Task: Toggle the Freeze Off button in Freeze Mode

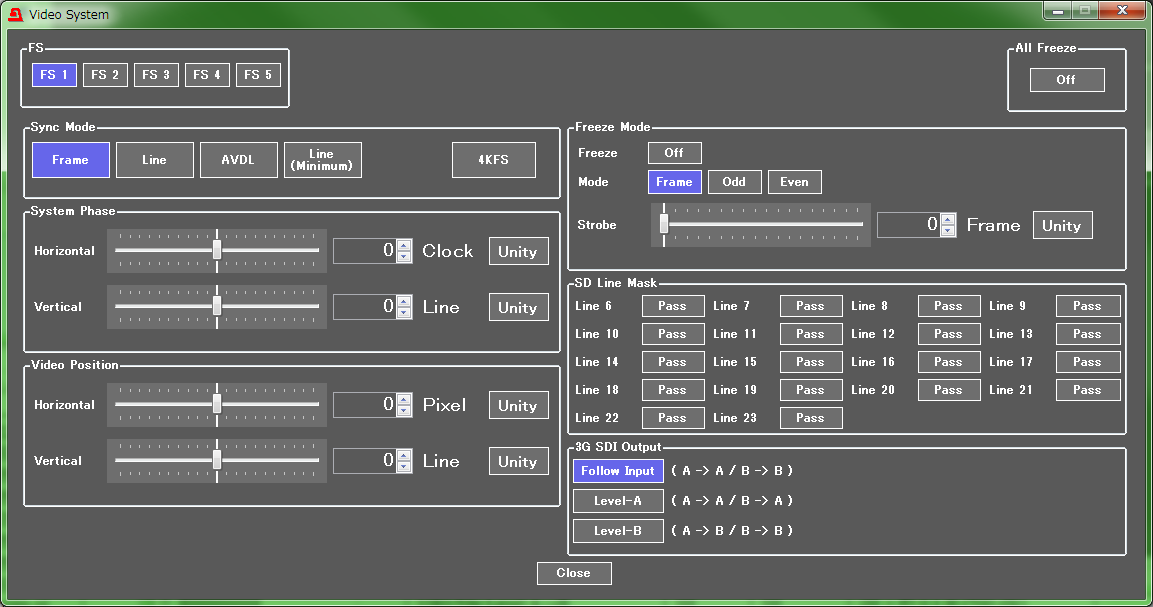Action: point(674,153)
